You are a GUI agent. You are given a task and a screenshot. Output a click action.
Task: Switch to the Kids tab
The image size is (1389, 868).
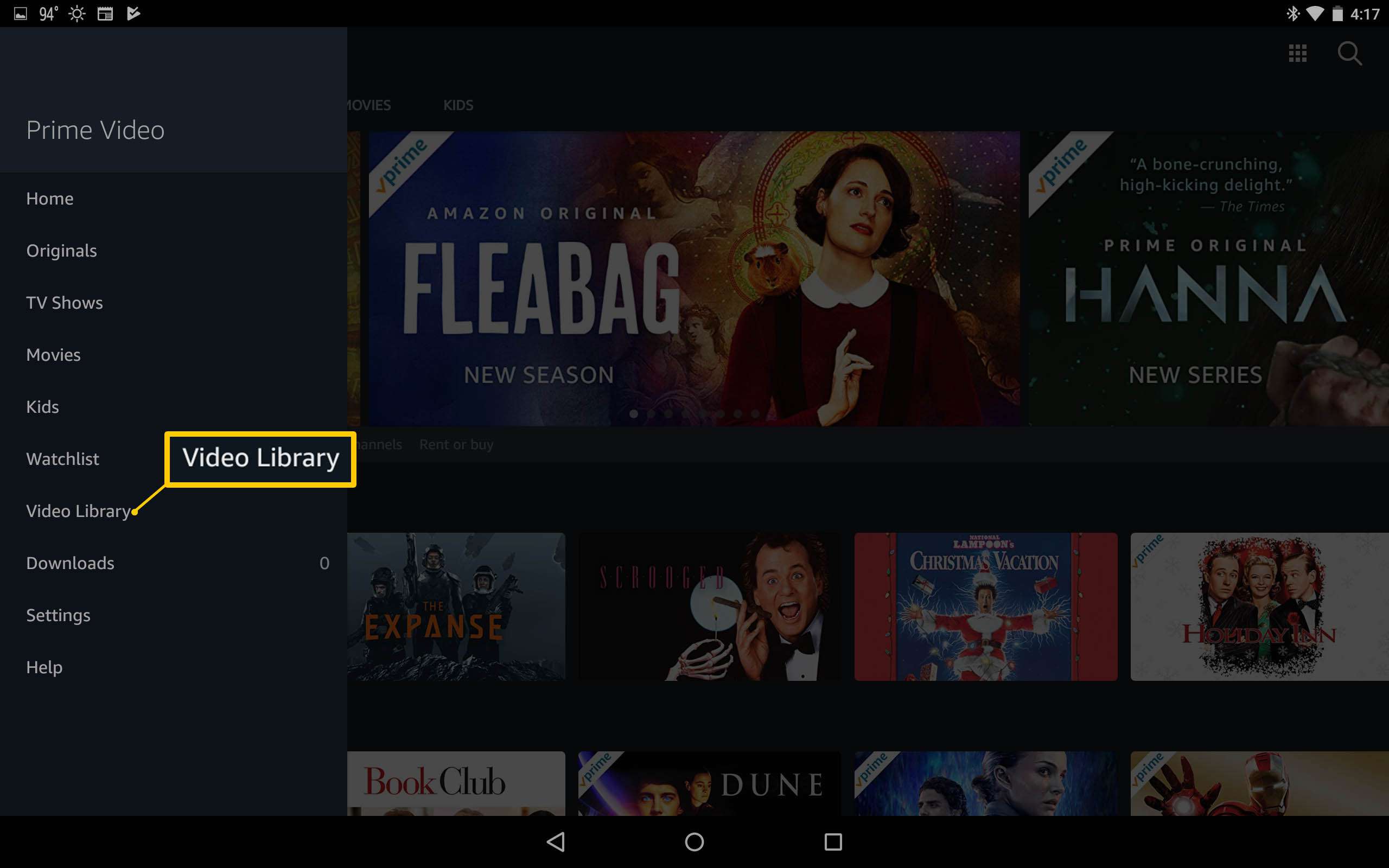[457, 105]
